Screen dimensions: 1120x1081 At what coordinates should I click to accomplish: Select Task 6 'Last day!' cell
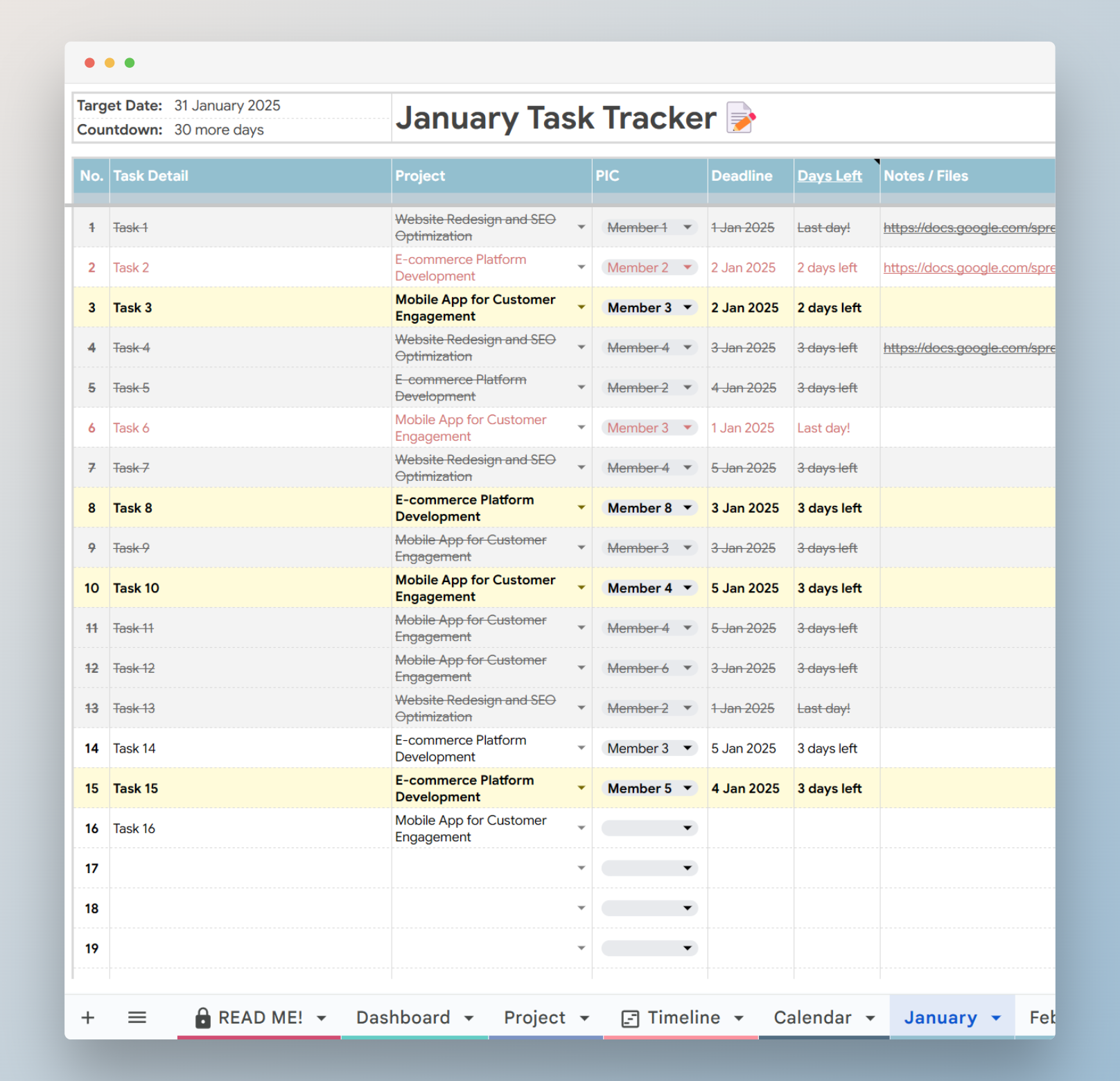837,428
